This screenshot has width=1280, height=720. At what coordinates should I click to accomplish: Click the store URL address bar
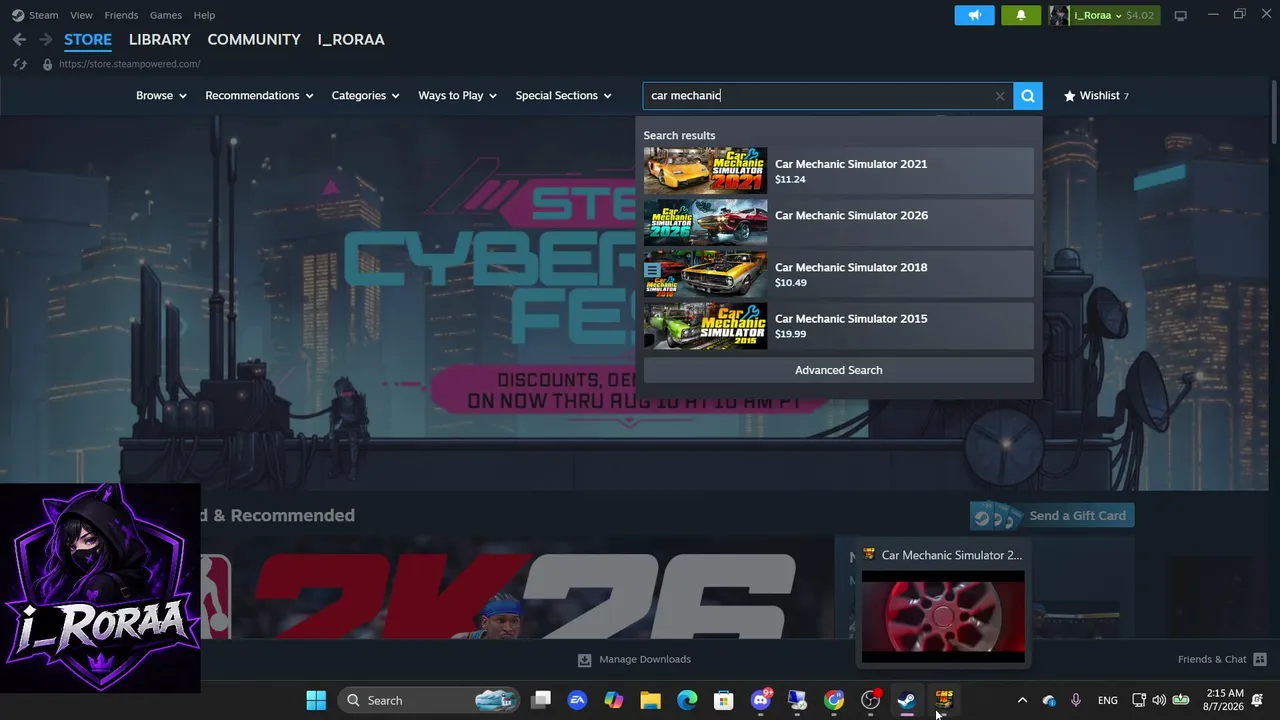pyautogui.click(x=130, y=64)
